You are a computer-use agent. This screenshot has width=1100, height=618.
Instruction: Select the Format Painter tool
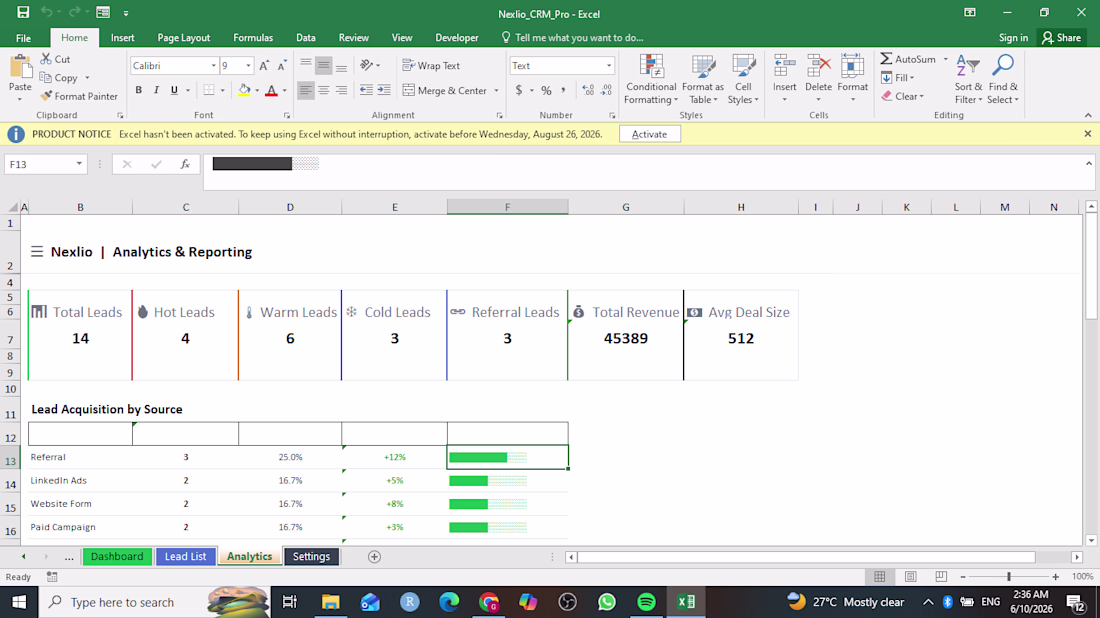pos(79,96)
